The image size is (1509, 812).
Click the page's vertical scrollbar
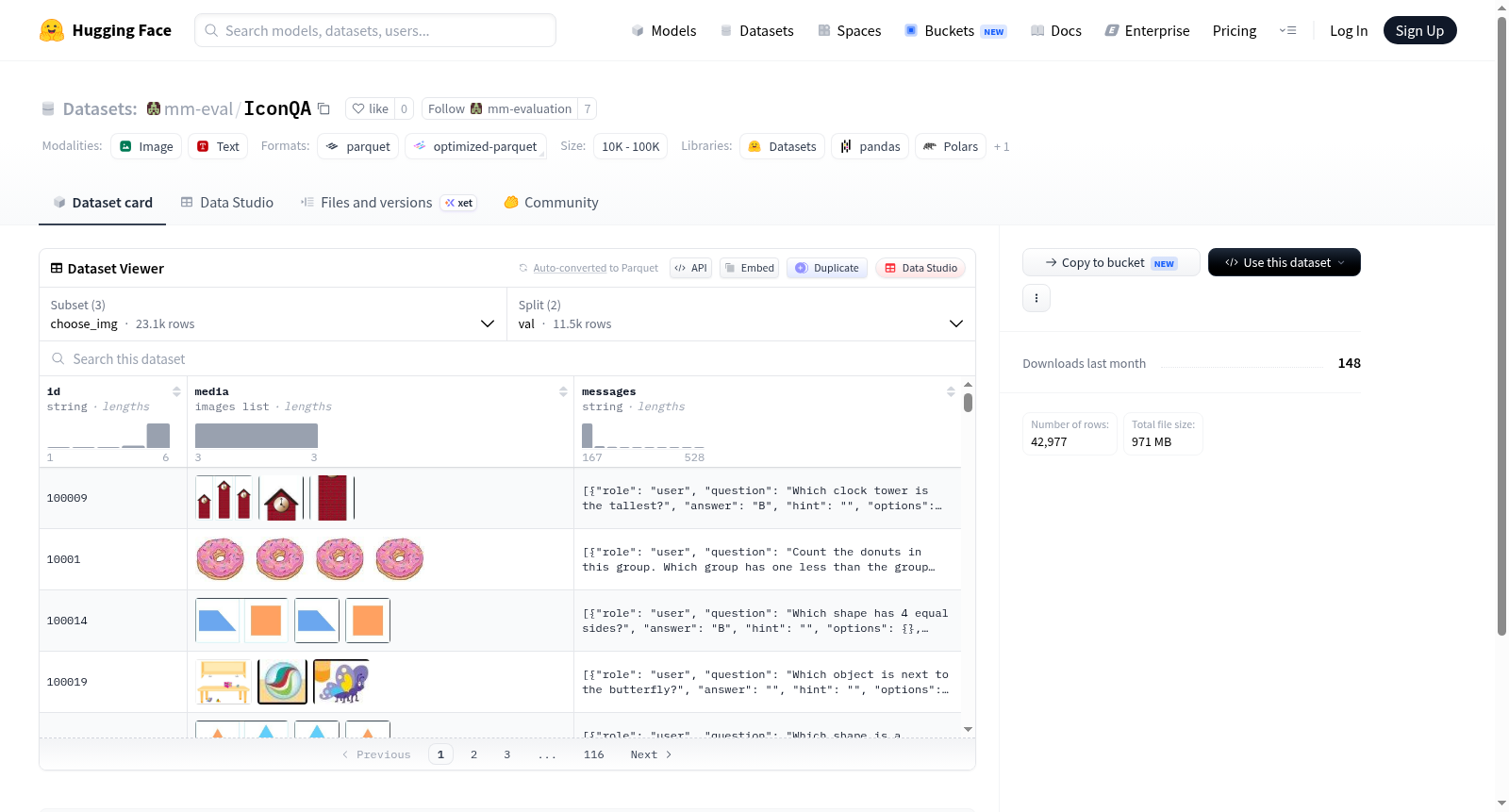click(1501, 325)
